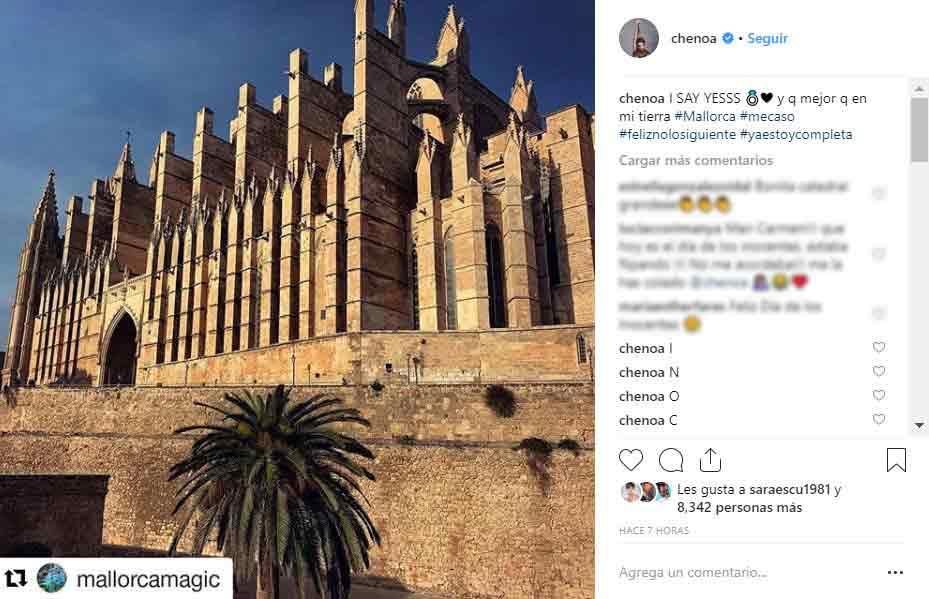Click the chenoa profile avatar
The width and height of the screenshot is (929, 599).
tap(639, 39)
